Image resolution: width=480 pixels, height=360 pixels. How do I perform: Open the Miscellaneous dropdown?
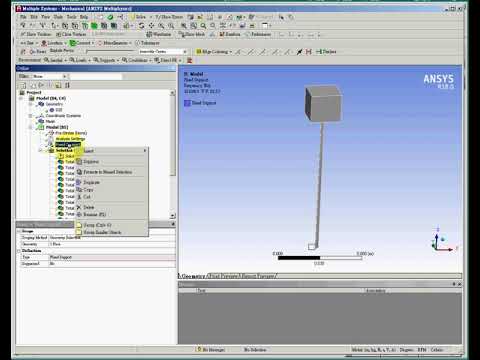coord(114,43)
